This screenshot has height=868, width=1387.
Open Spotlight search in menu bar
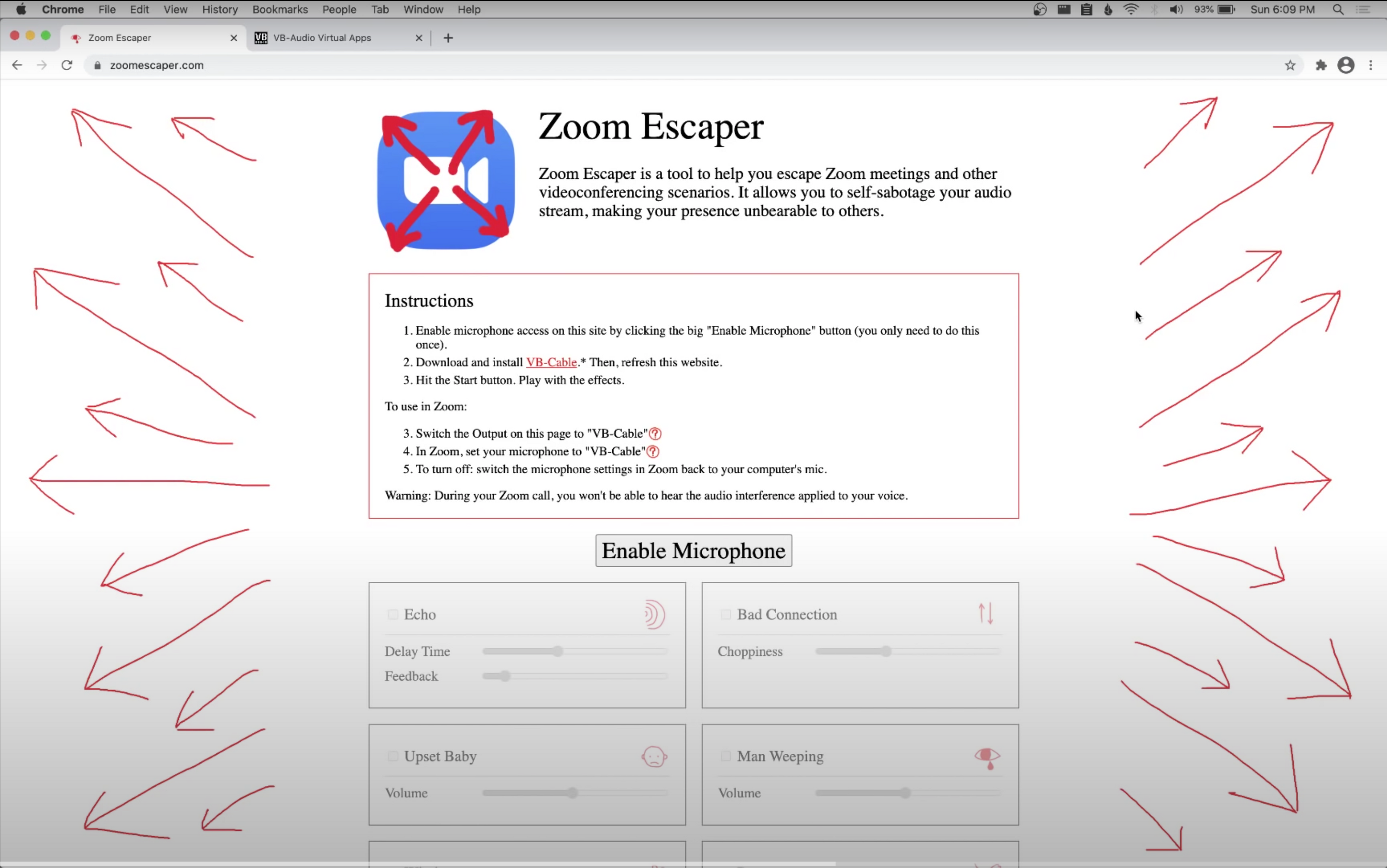1338,9
